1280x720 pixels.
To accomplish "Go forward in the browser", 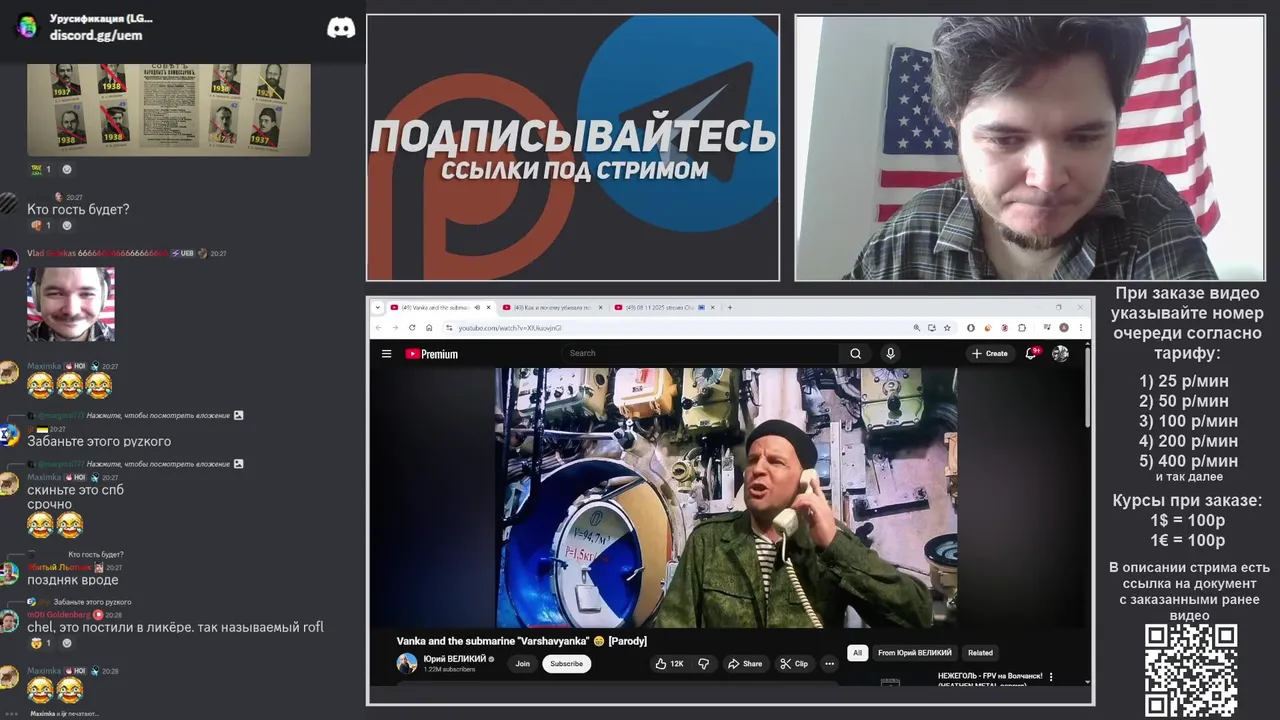I will coord(395,328).
